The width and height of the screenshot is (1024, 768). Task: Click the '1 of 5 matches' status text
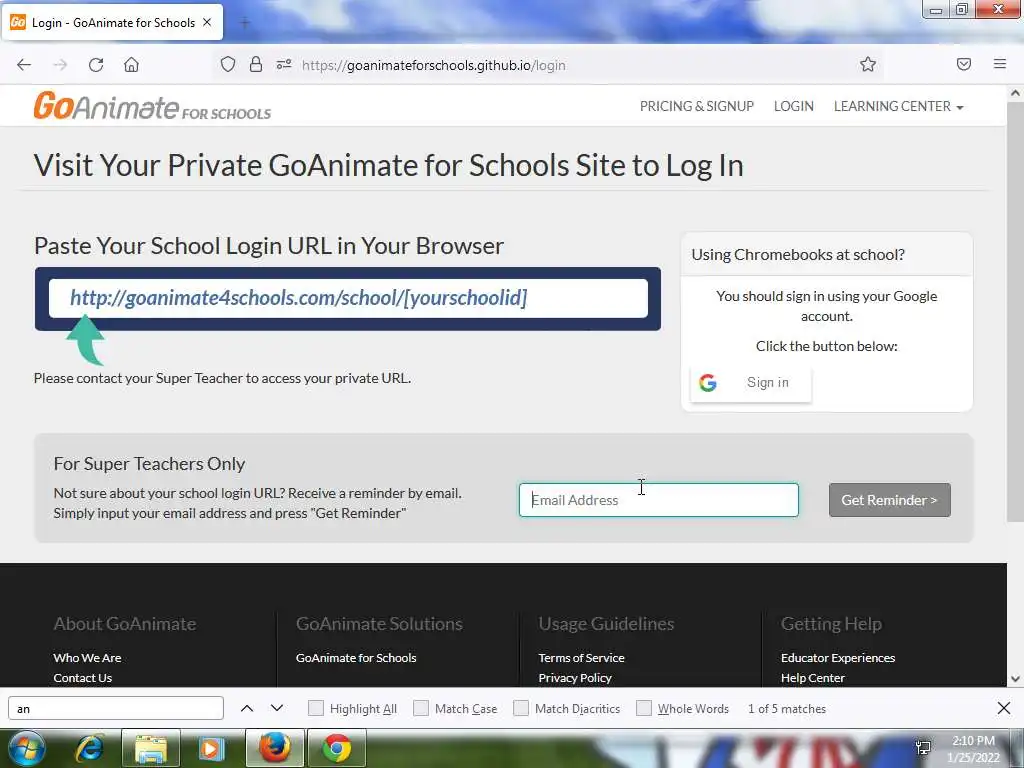(x=787, y=709)
